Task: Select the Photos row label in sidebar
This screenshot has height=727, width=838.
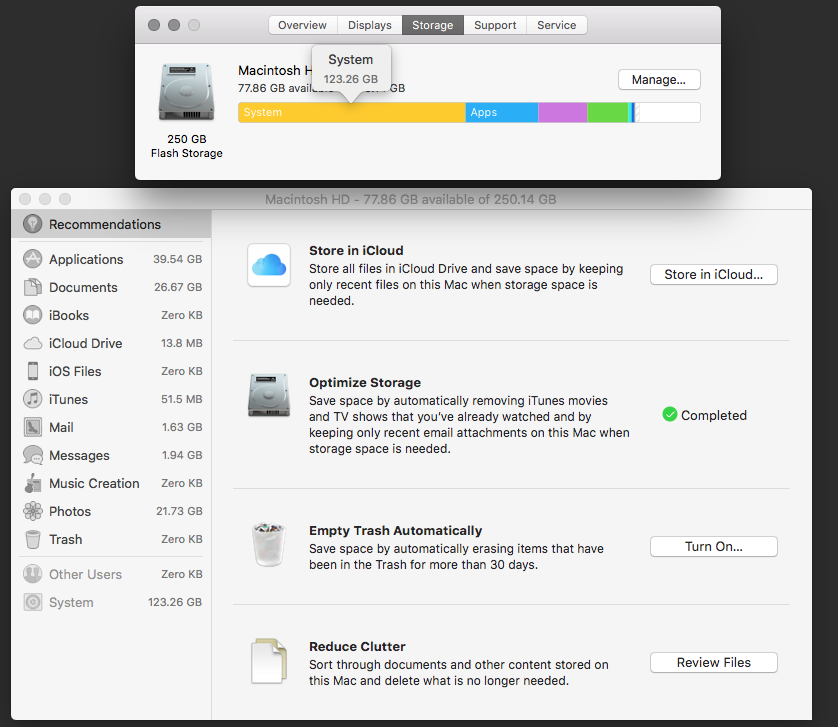Action: pos(70,512)
